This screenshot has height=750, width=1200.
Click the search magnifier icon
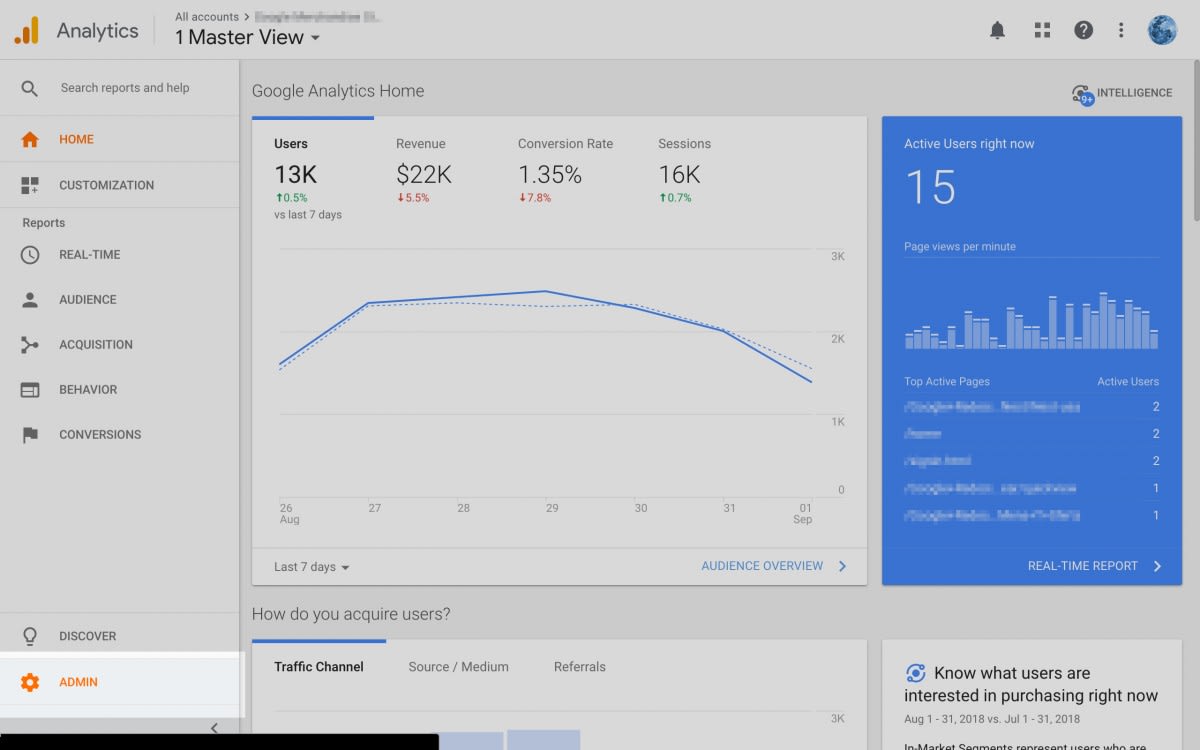[30, 88]
